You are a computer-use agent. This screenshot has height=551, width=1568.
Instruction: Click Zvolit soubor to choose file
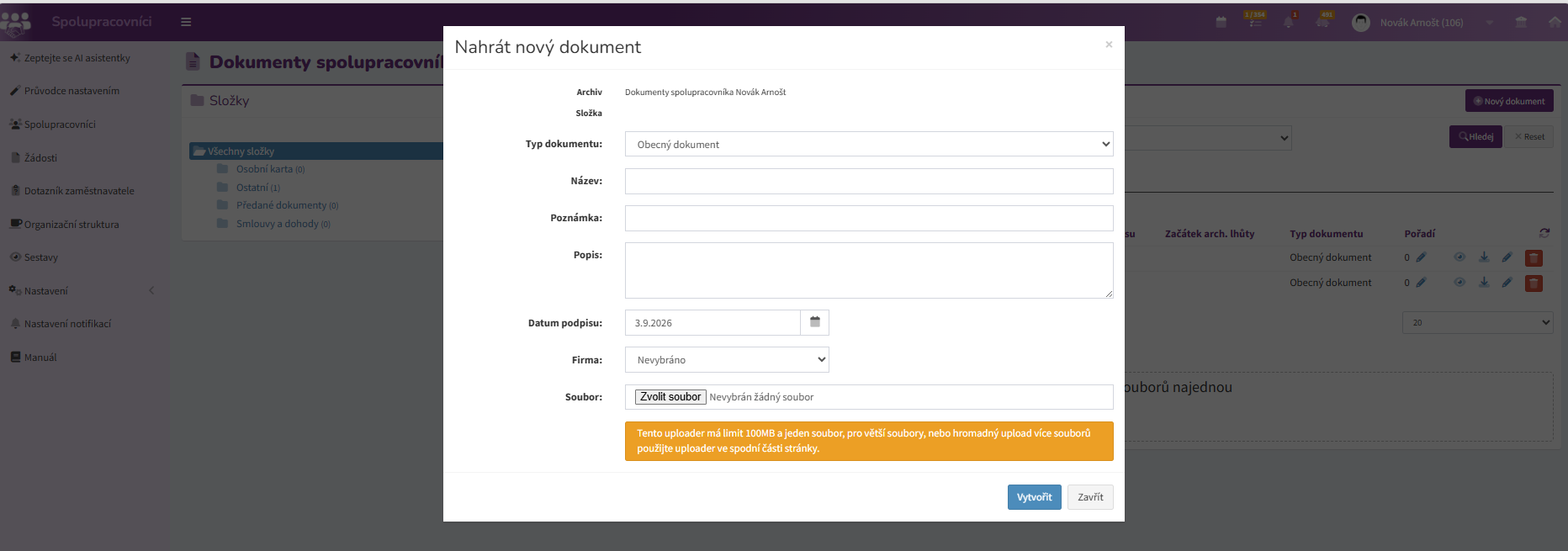click(670, 397)
